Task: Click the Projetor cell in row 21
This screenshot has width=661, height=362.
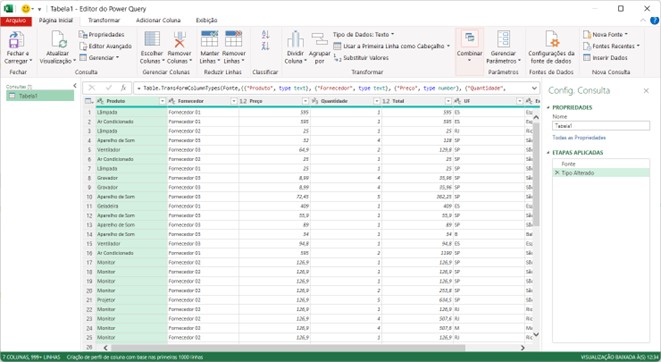Action: click(x=131, y=300)
